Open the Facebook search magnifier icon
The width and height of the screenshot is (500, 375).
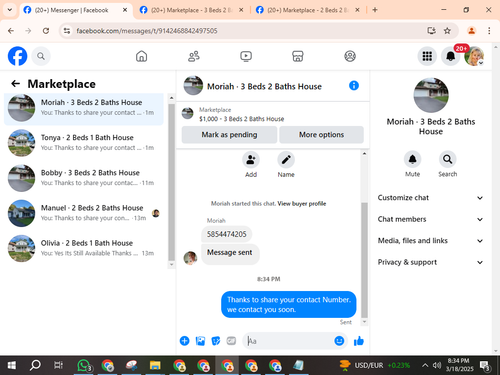pyautogui.click(x=41, y=56)
